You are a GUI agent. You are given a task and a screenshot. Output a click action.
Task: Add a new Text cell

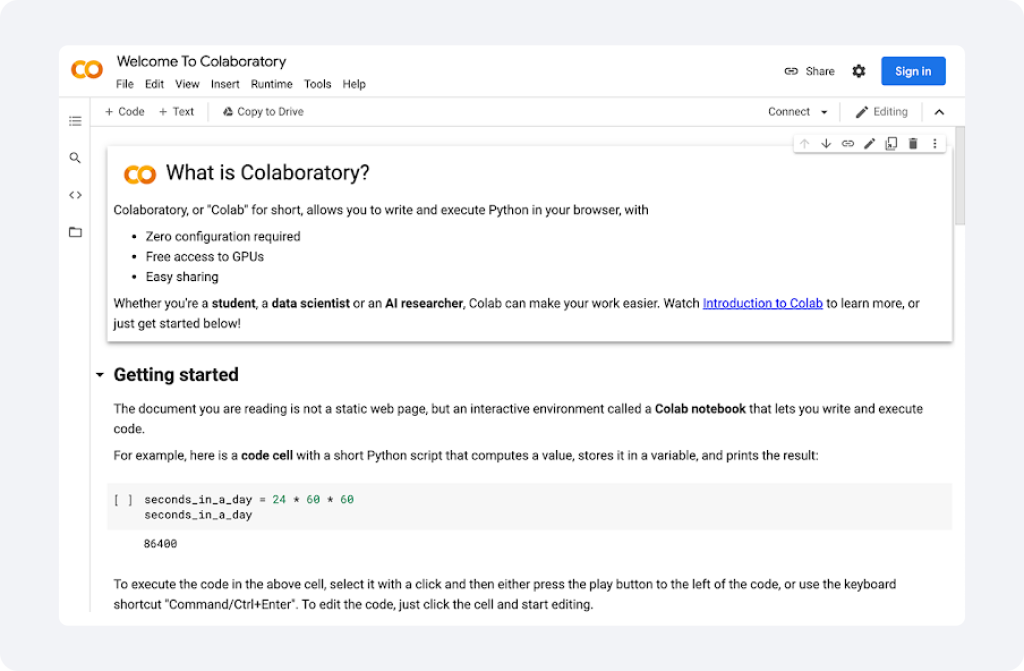[176, 112]
